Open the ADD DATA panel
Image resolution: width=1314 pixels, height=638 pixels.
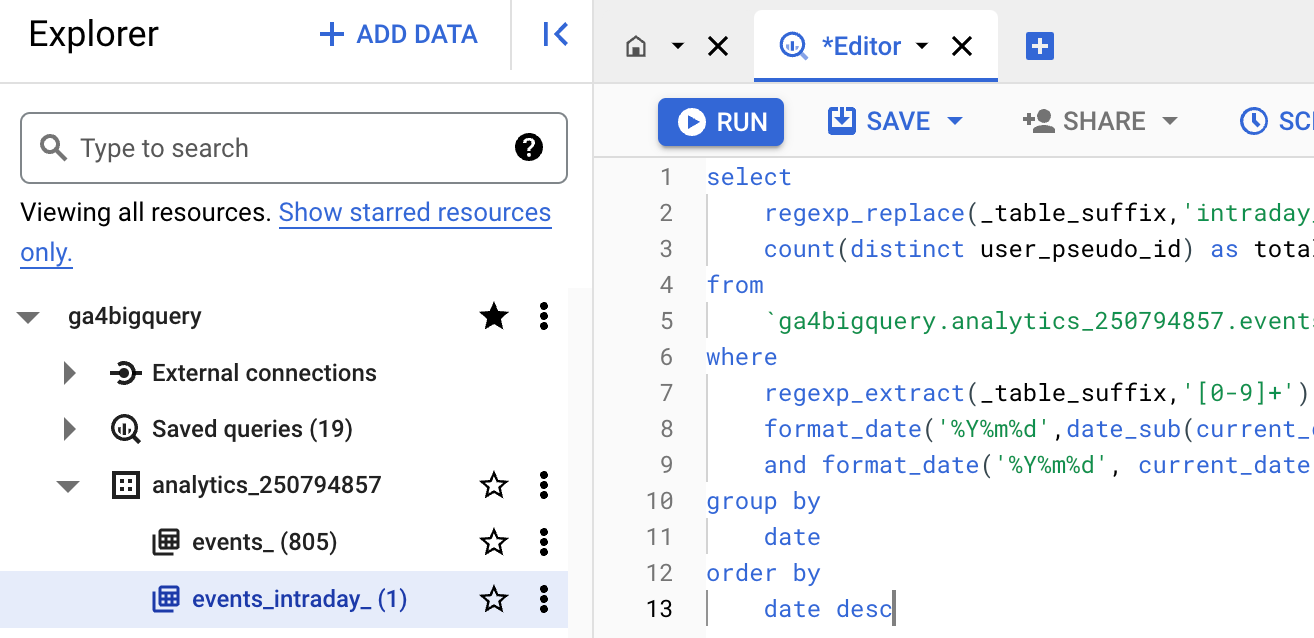(x=398, y=33)
